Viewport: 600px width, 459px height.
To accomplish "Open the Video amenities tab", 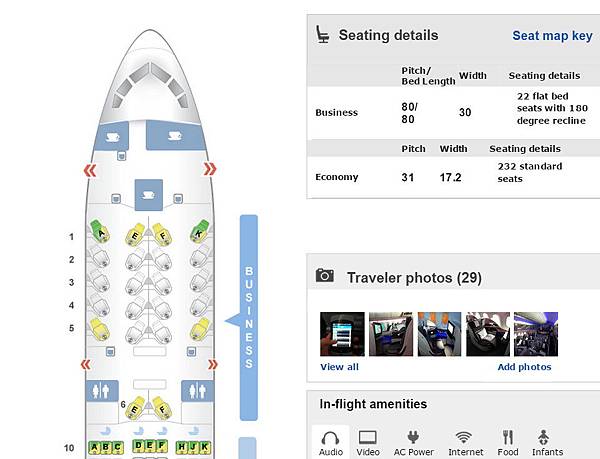I will click(368, 443).
